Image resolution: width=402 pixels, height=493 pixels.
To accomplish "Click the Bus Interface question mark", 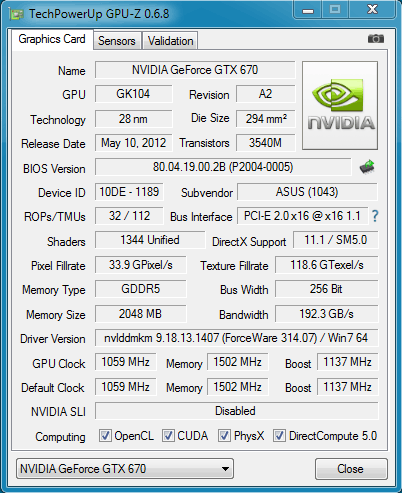I will [375, 216].
